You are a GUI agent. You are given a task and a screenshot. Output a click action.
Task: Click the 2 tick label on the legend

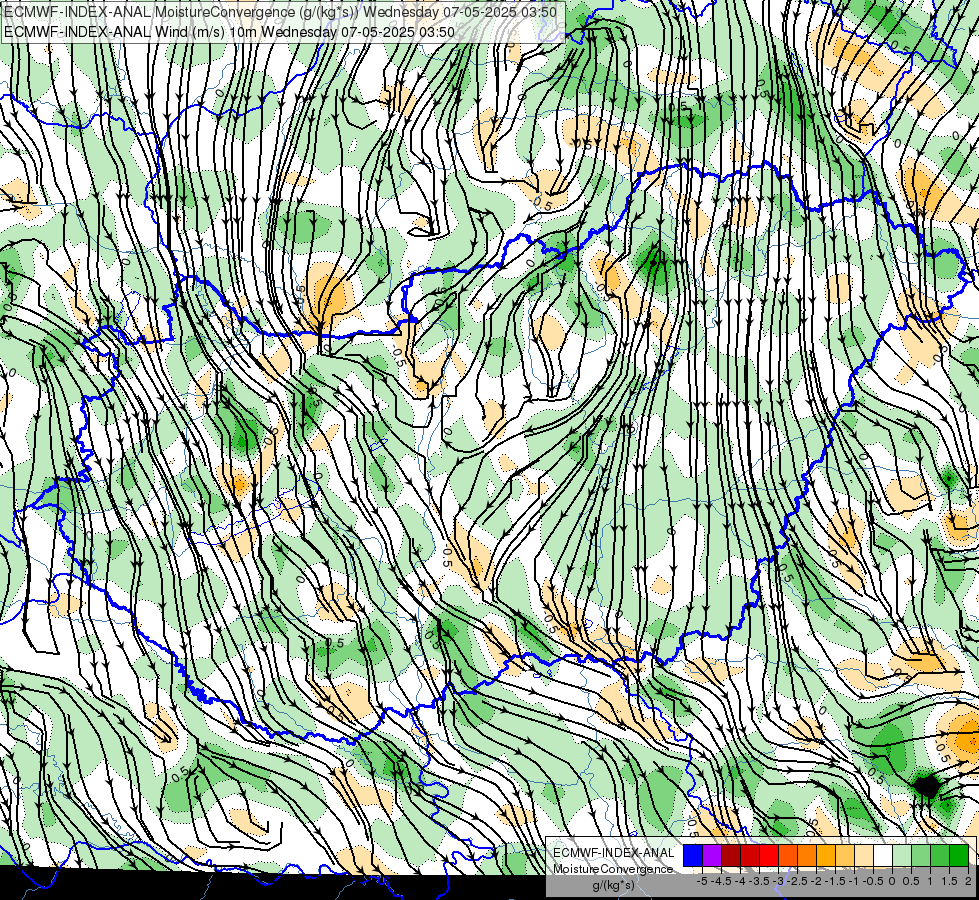point(968,881)
